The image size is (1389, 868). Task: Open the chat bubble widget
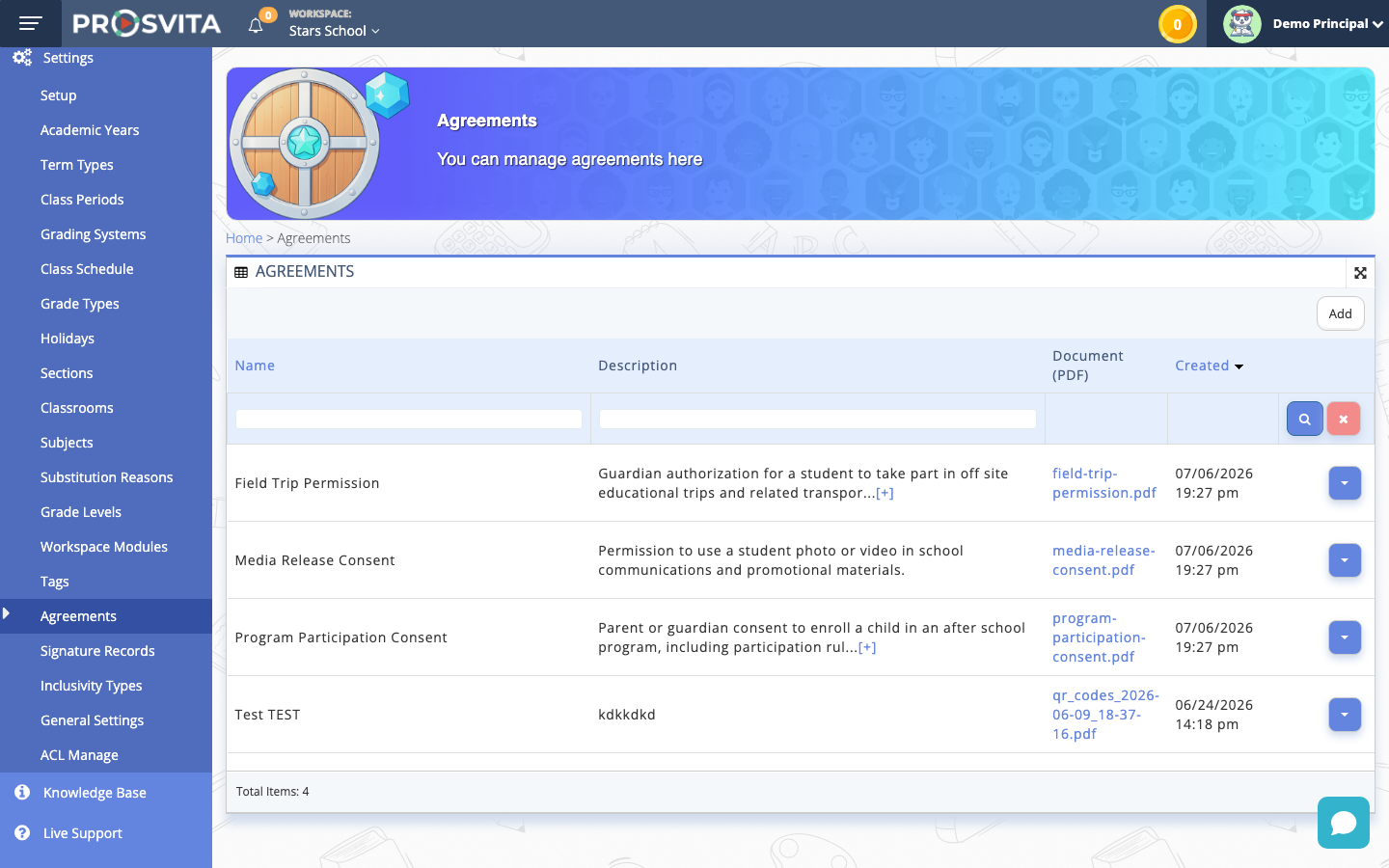coord(1344,823)
